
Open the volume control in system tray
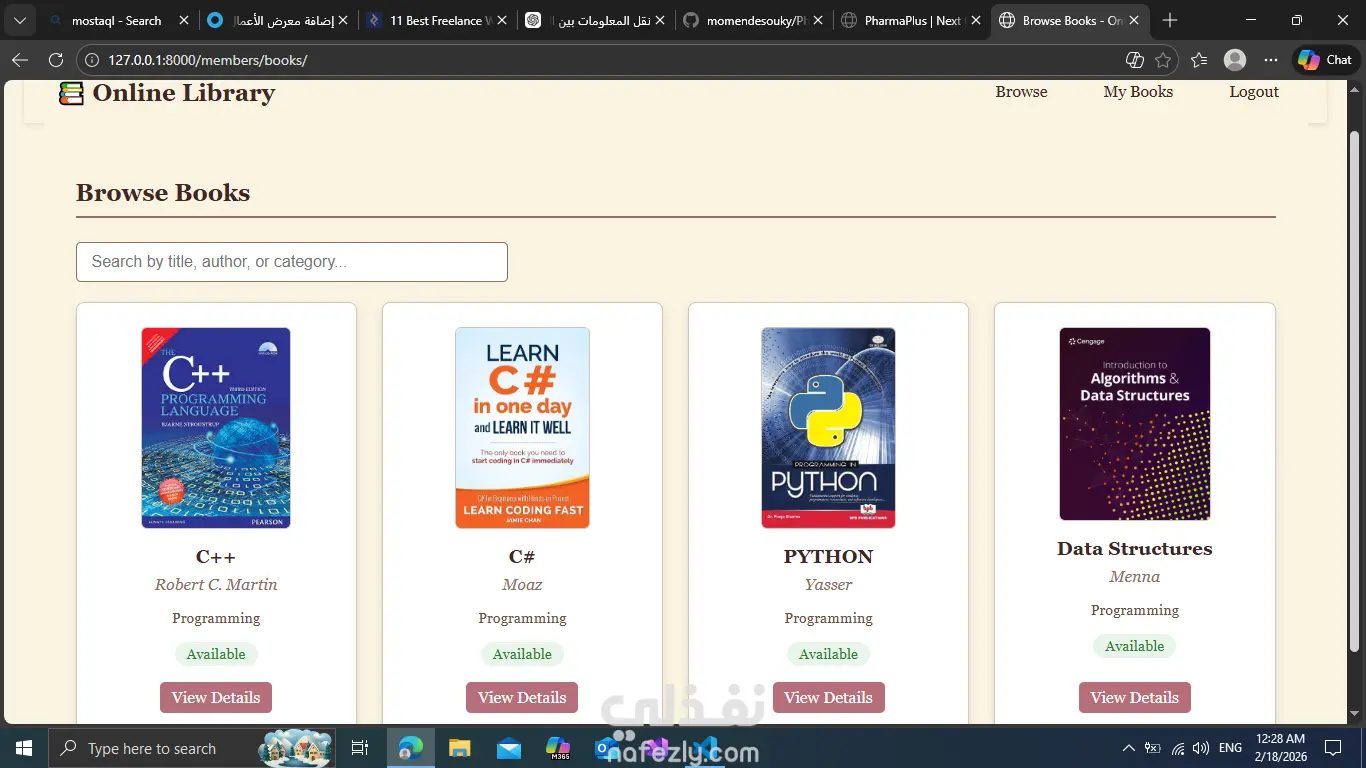click(1201, 748)
